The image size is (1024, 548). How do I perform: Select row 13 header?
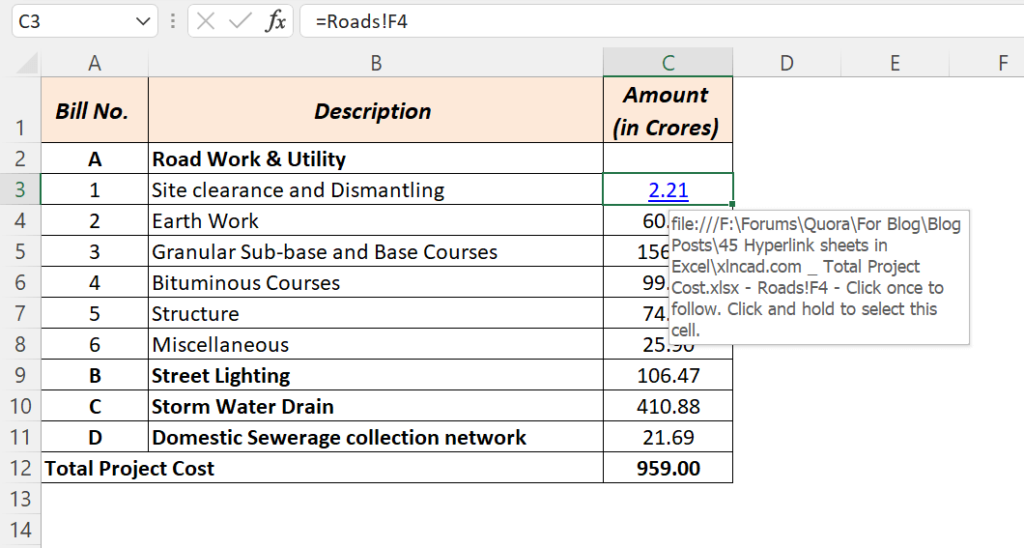(20, 499)
